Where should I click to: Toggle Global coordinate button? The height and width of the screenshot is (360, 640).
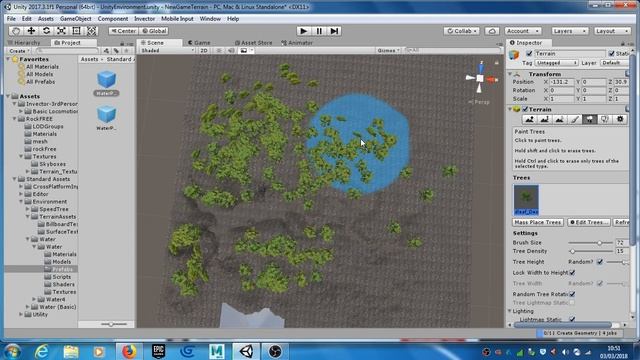click(x=154, y=31)
